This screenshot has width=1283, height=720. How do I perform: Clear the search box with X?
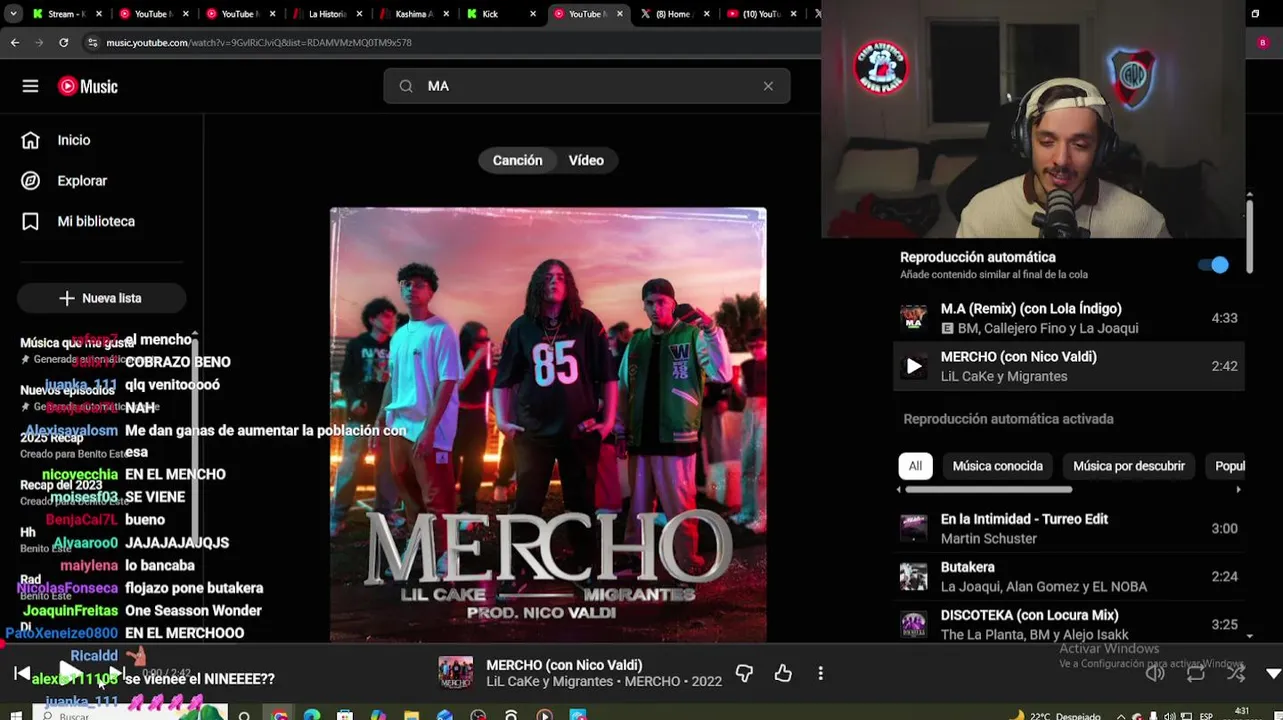coord(768,86)
